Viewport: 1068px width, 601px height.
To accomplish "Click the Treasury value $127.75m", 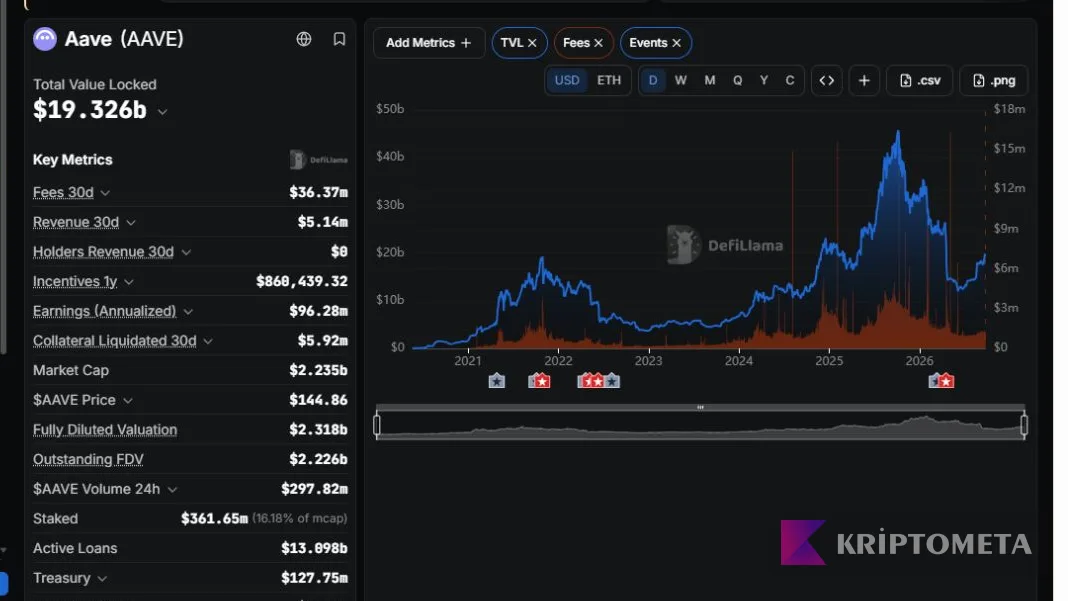I will 314,578.
